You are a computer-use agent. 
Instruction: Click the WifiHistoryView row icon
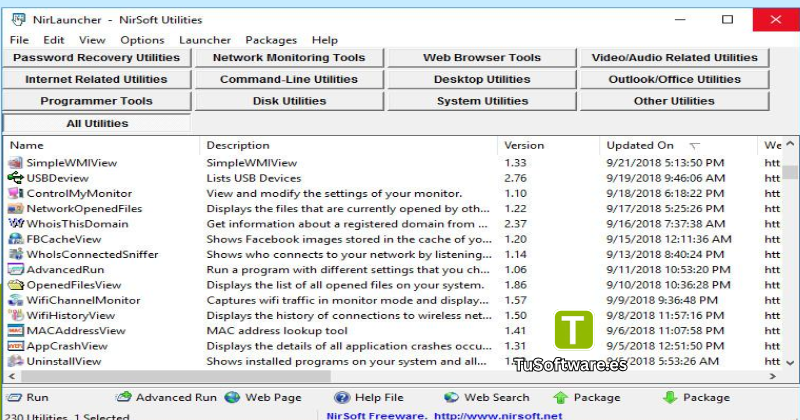pyautogui.click(x=16, y=315)
